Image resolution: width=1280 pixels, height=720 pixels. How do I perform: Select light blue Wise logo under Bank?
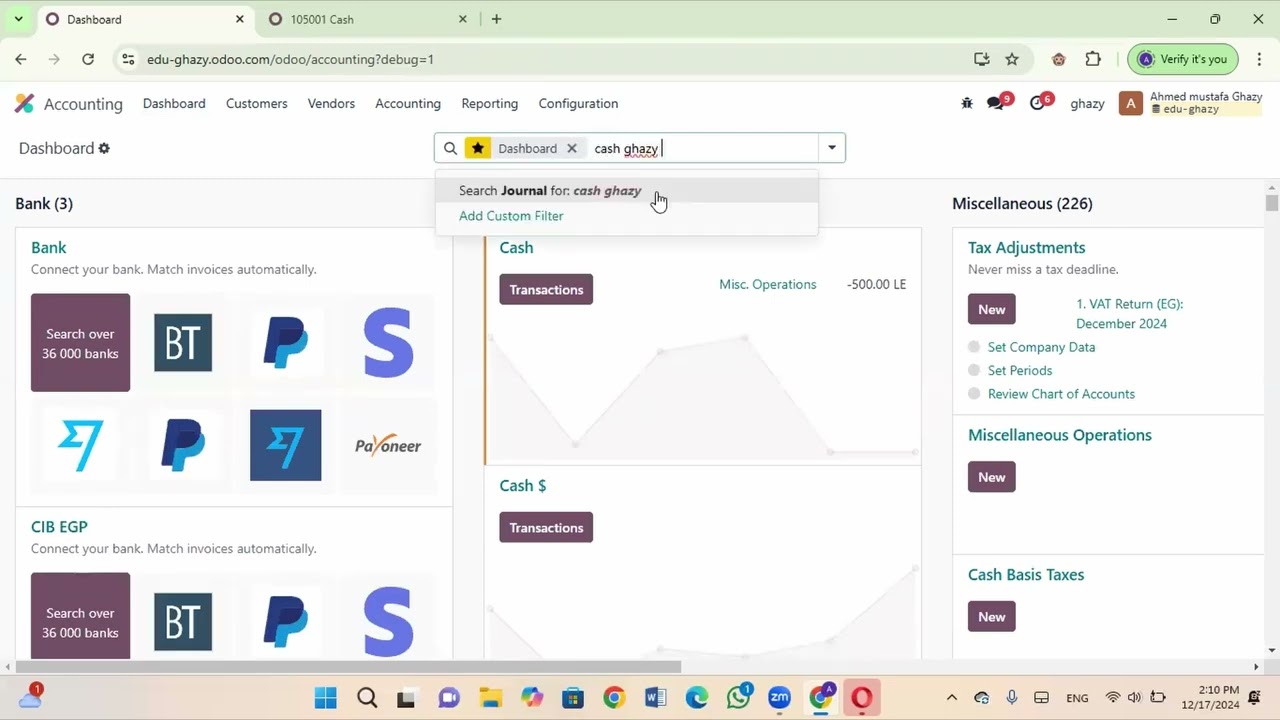[80, 446]
